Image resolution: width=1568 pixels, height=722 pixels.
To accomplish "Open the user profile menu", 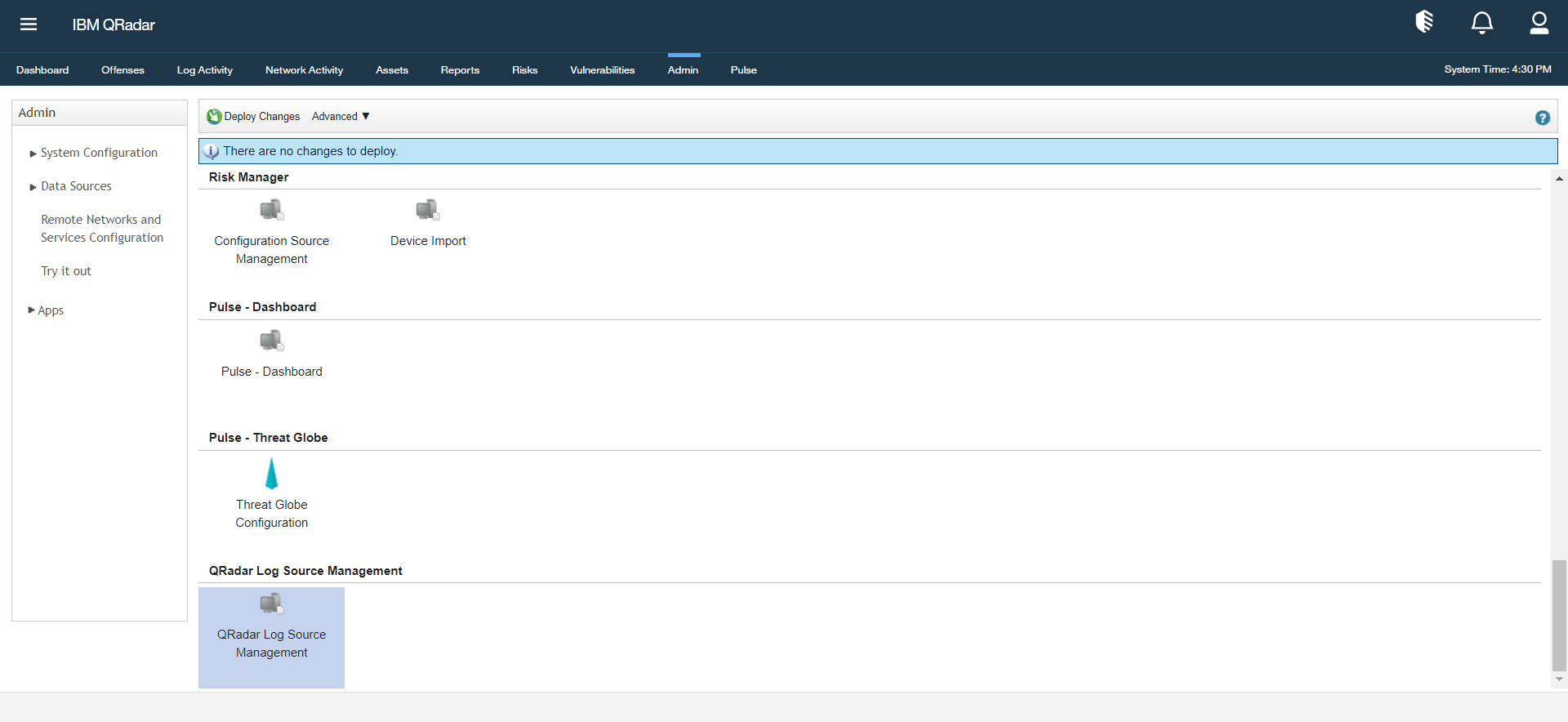I will [x=1539, y=23].
